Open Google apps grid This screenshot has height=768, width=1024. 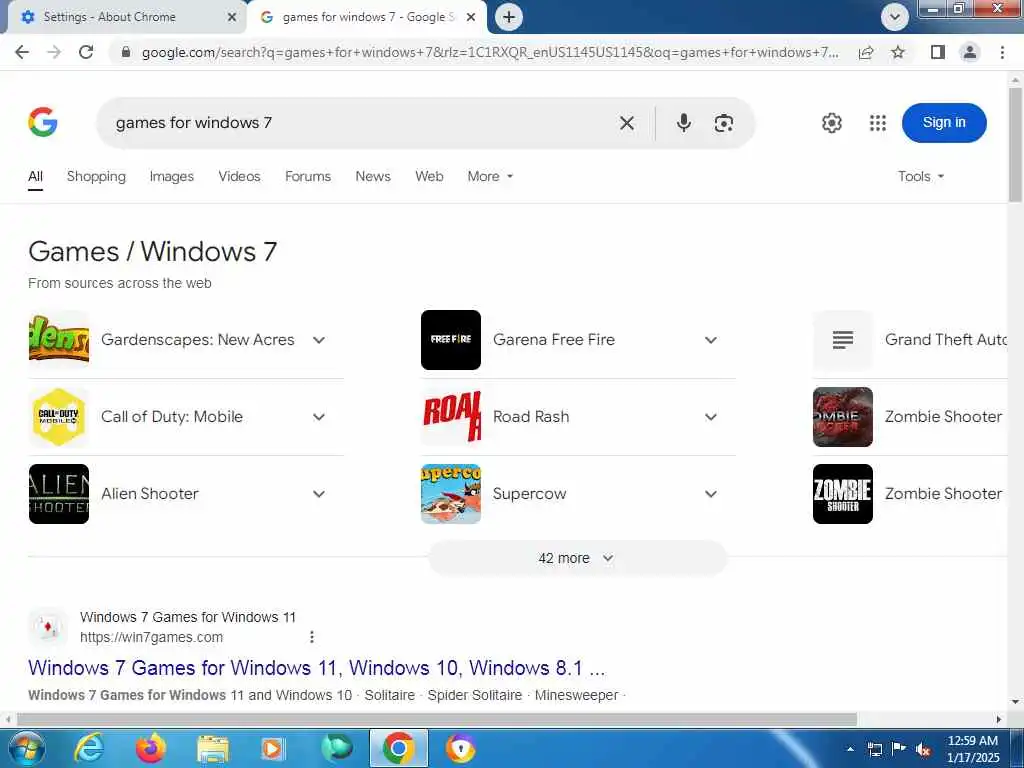(878, 123)
